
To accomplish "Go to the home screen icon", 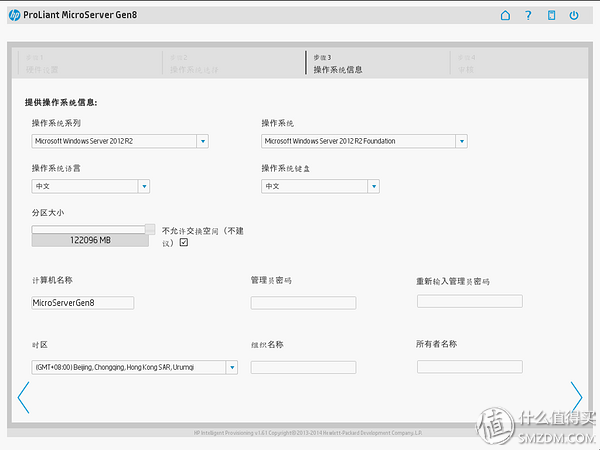I will [x=505, y=15].
